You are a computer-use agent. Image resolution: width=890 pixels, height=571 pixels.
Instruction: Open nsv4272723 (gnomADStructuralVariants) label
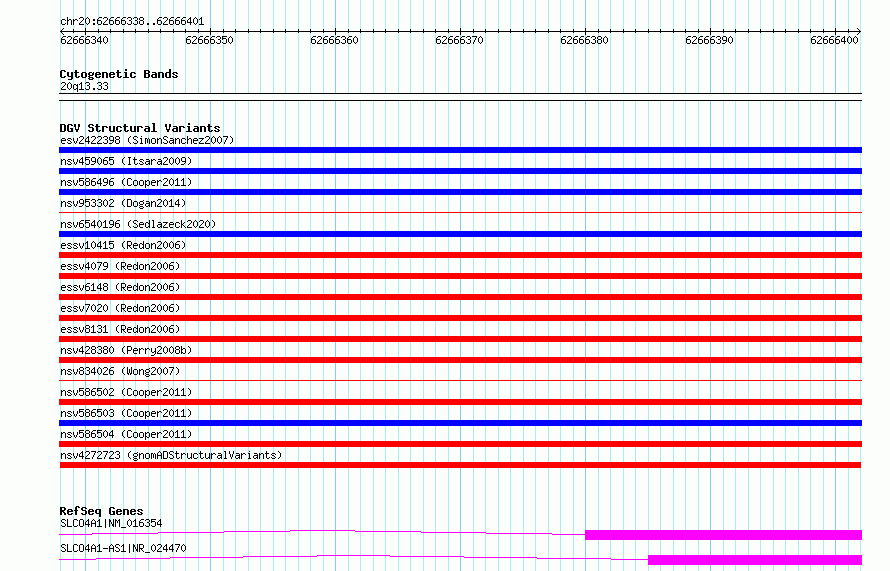coord(171,455)
